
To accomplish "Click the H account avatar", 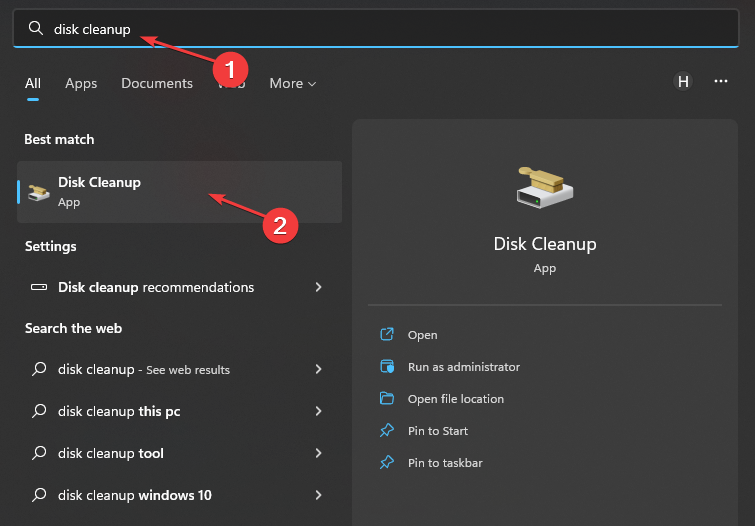I will pos(683,81).
